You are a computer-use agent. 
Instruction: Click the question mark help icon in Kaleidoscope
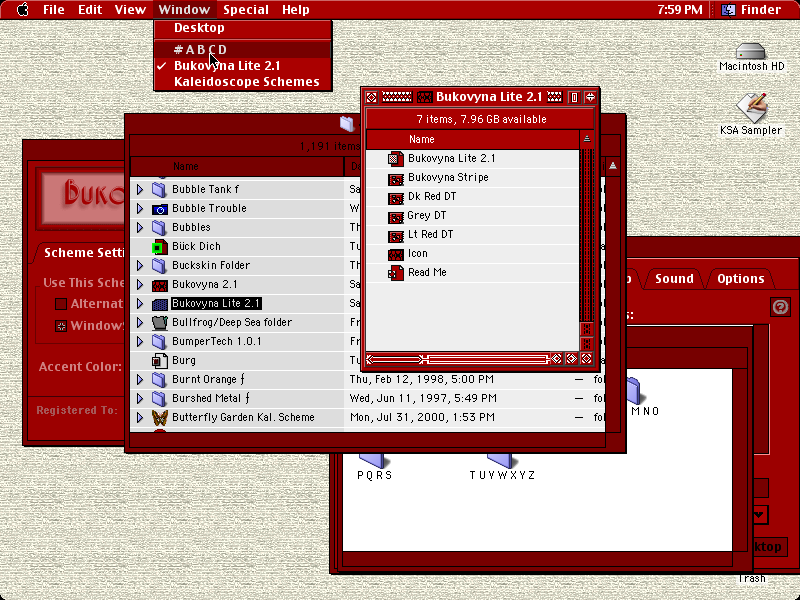[780, 307]
